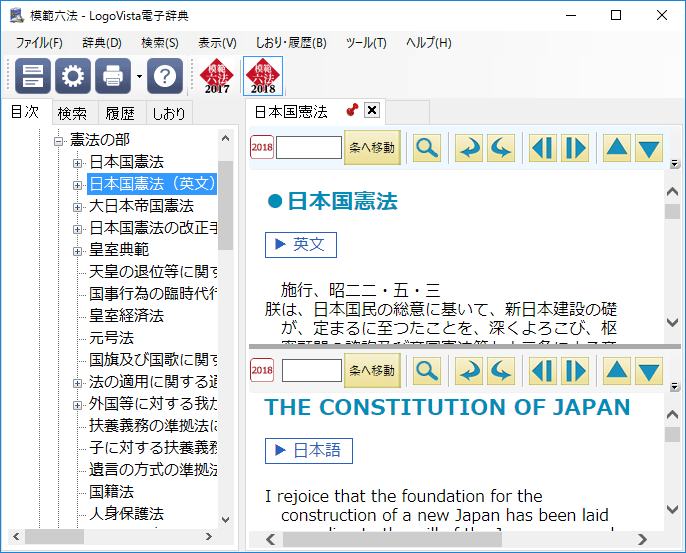Click content area horizontal scrollbar thumb
The height and width of the screenshot is (553, 686).
(392, 539)
